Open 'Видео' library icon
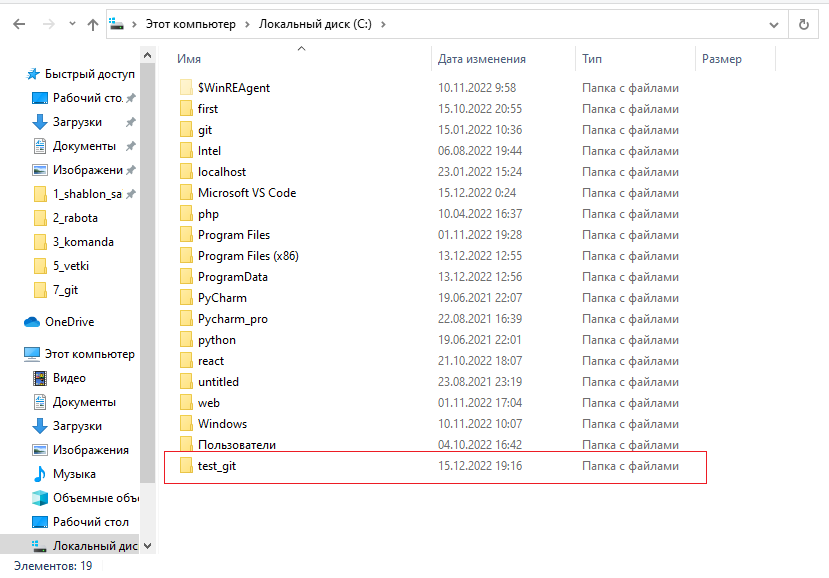Image resolution: width=829 pixels, height=578 pixels. (x=40, y=378)
